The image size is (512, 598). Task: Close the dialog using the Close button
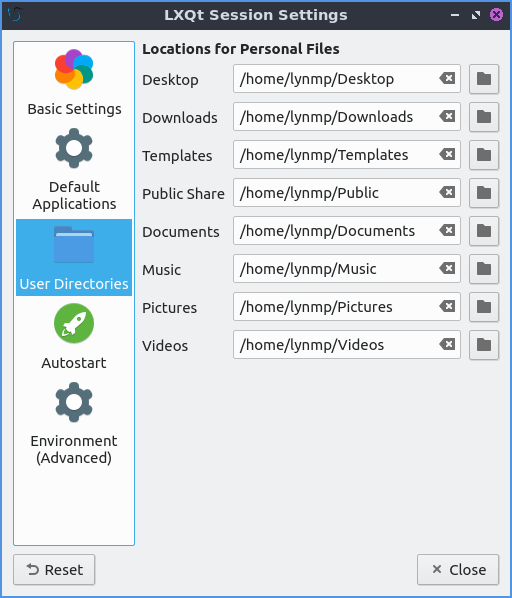point(458,570)
